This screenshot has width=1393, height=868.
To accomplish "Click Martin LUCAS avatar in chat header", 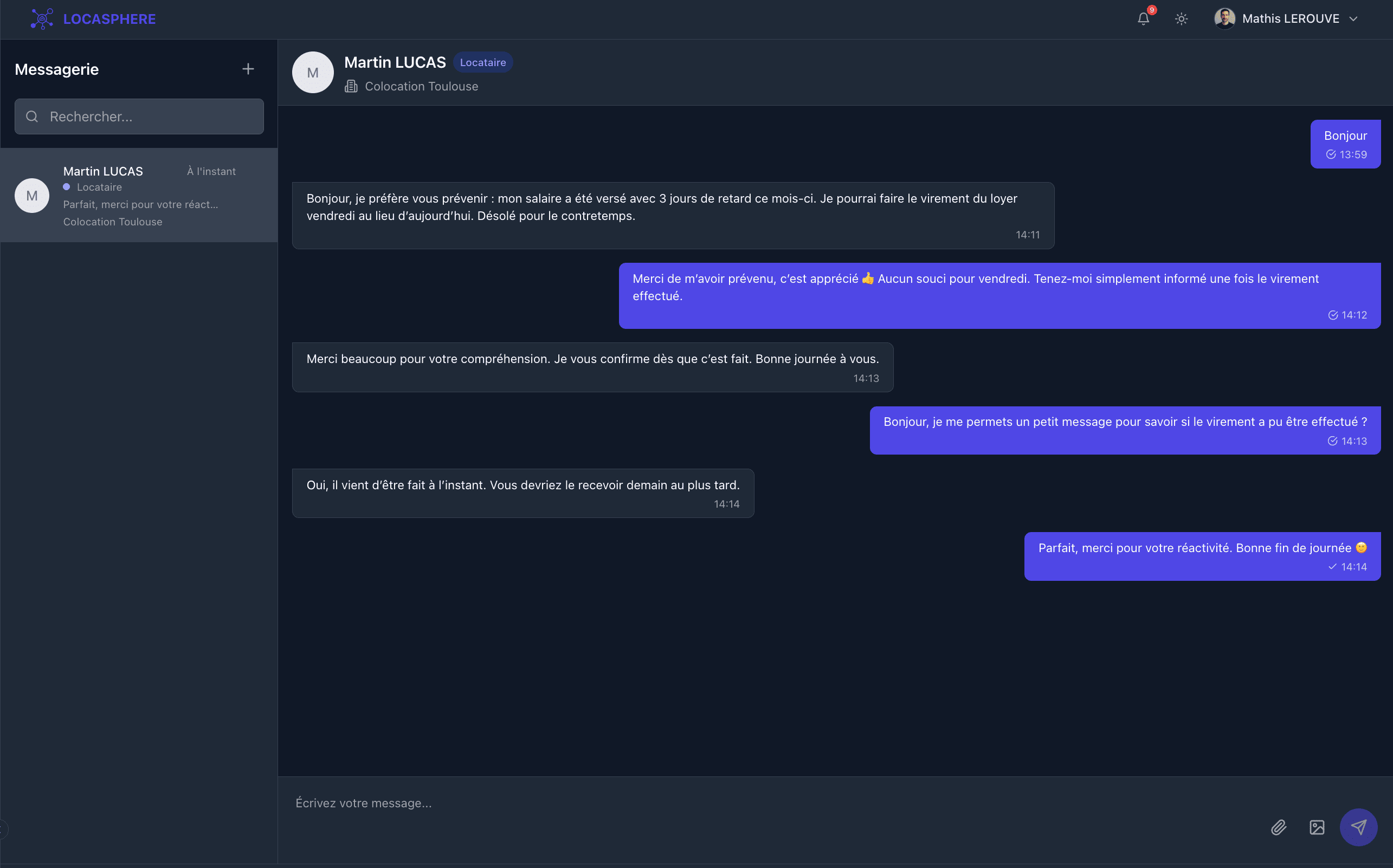I will (x=313, y=73).
